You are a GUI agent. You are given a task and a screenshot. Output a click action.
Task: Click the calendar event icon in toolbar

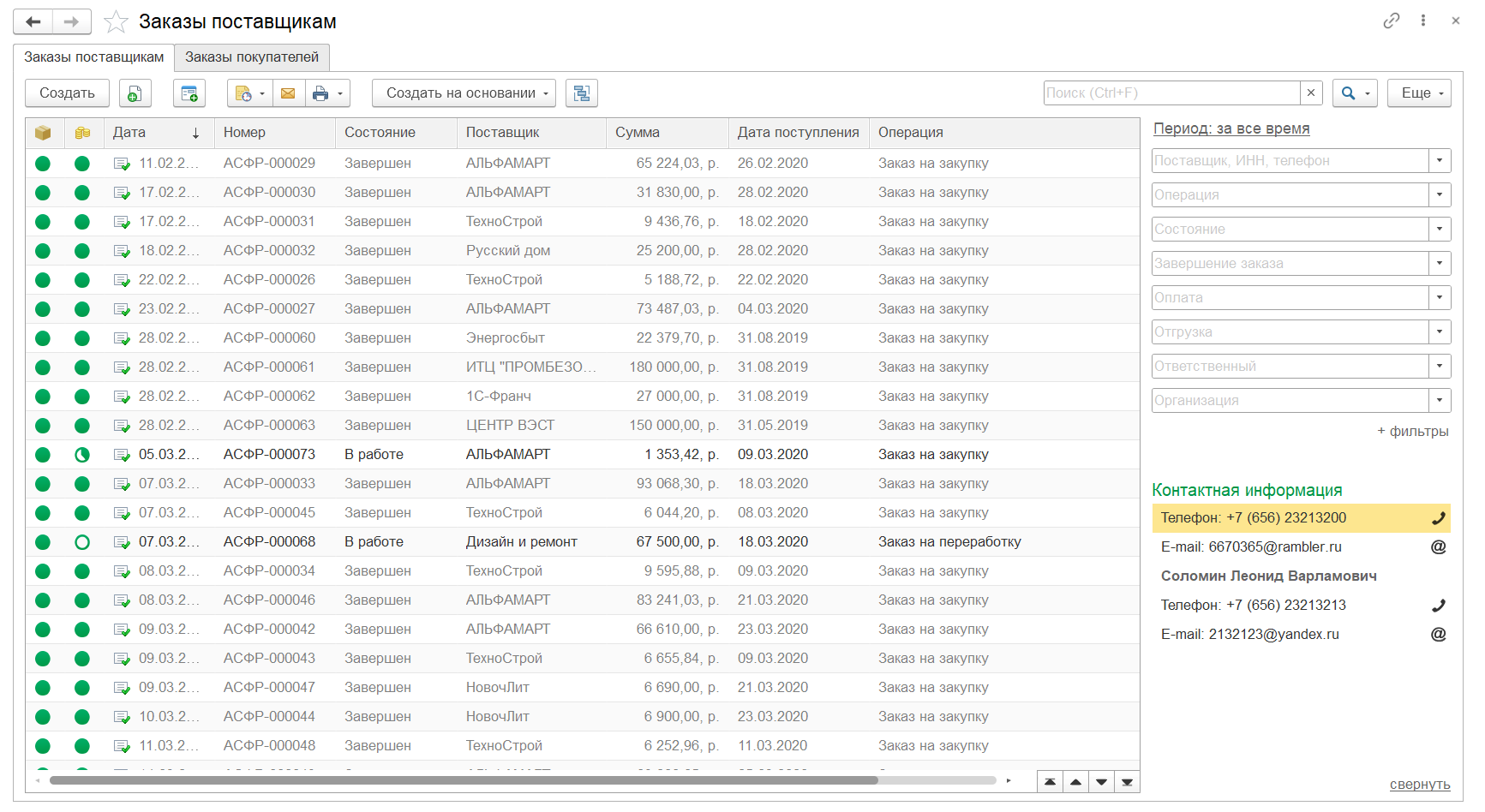[189, 93]
